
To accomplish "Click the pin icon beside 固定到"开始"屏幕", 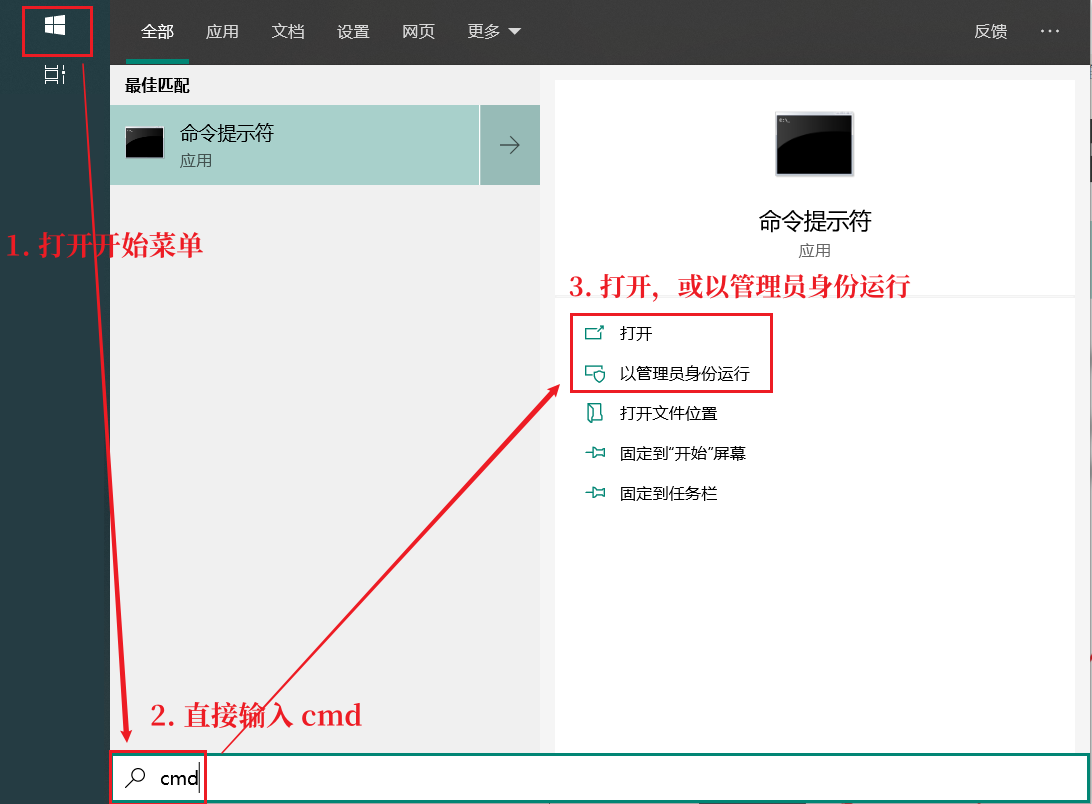I will click(595, 453).
